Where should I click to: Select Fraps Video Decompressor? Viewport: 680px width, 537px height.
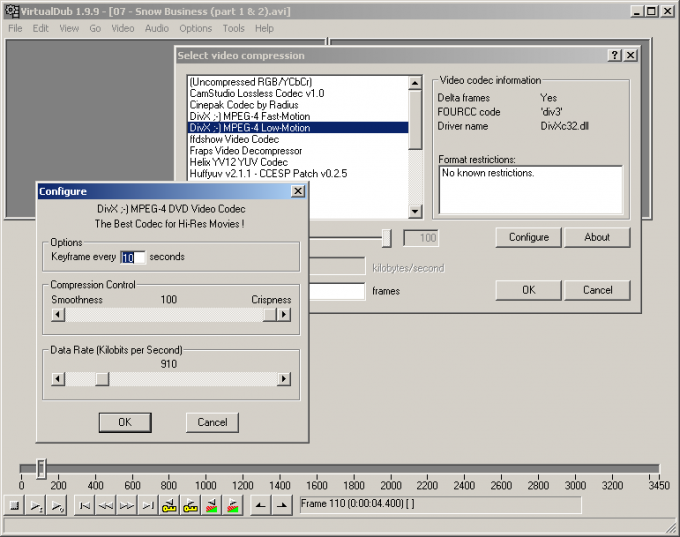coord(298,151)
